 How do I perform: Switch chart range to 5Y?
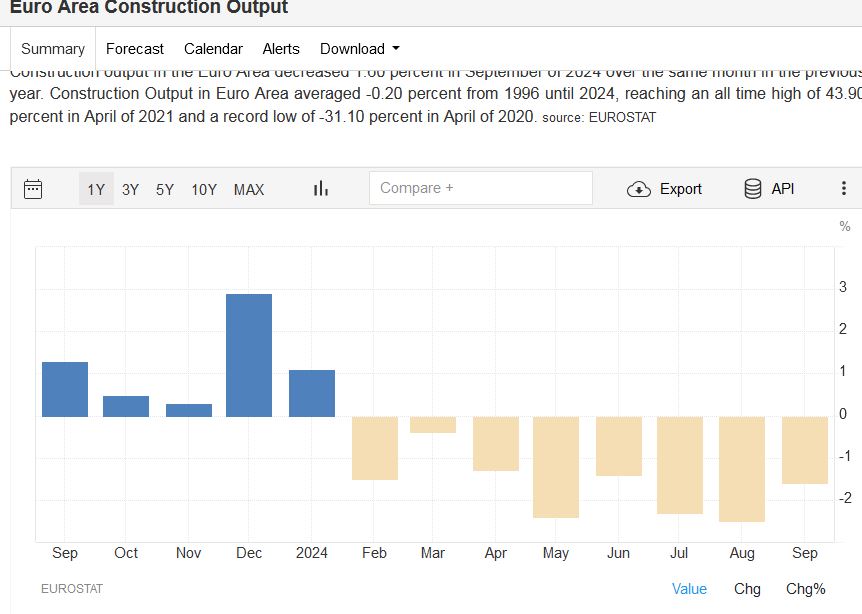click(x=165, y=189)
